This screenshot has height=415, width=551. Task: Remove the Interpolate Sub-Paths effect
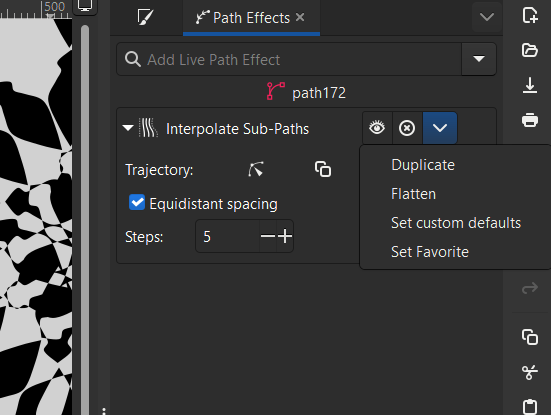coord(407,128)
